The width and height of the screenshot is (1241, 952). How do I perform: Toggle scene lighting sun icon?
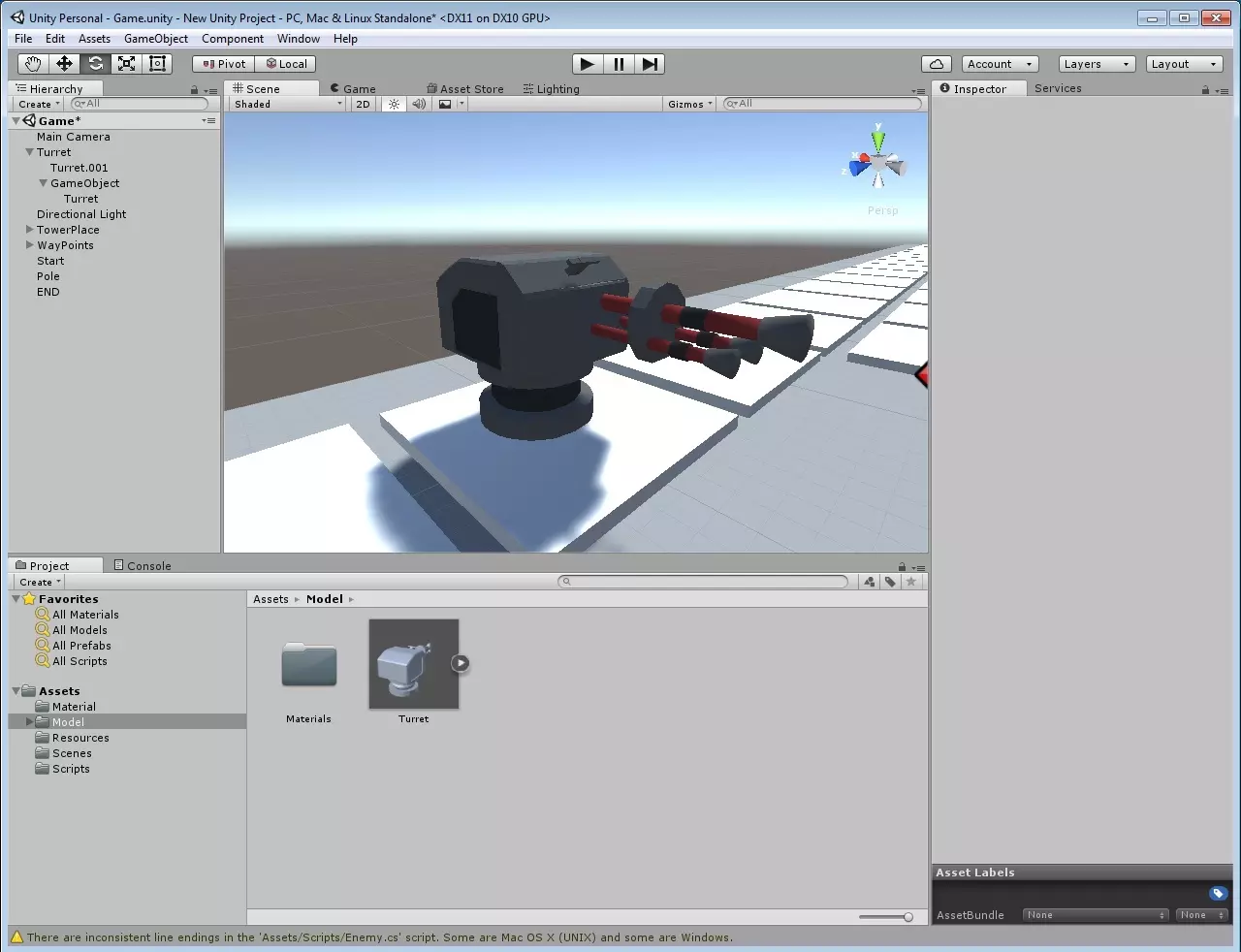pos(394,104)
